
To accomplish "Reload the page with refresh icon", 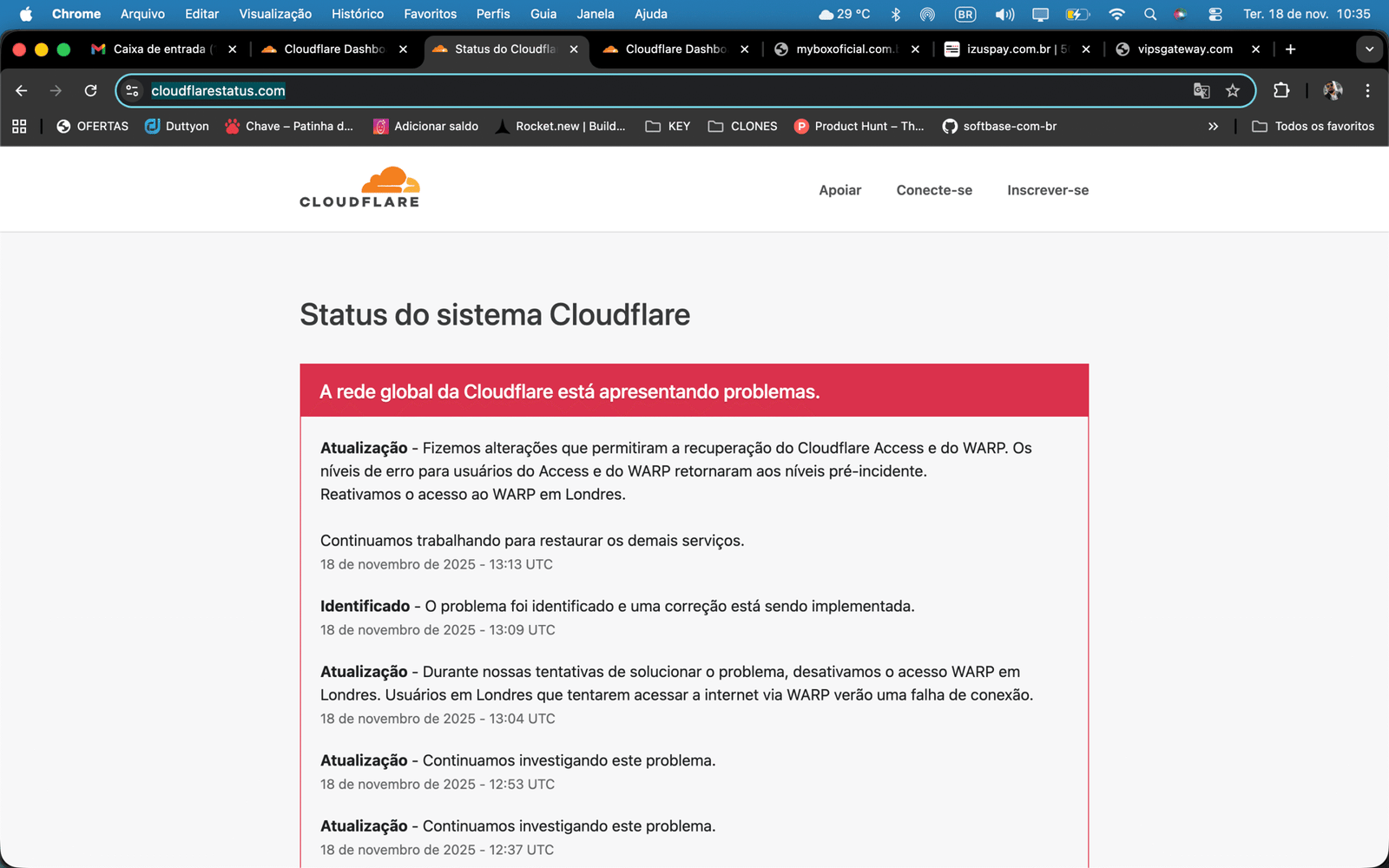I will (90, 90).
